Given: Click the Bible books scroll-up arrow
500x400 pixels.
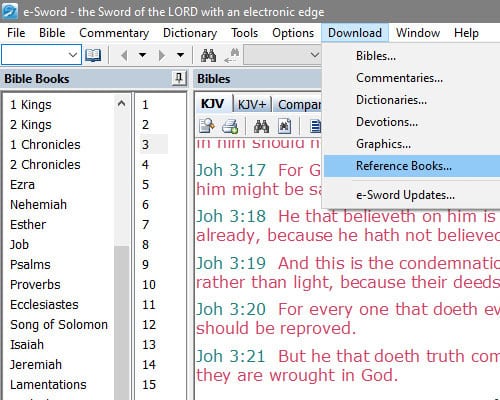Looking at the screenshot, I should tap(122, 104).
